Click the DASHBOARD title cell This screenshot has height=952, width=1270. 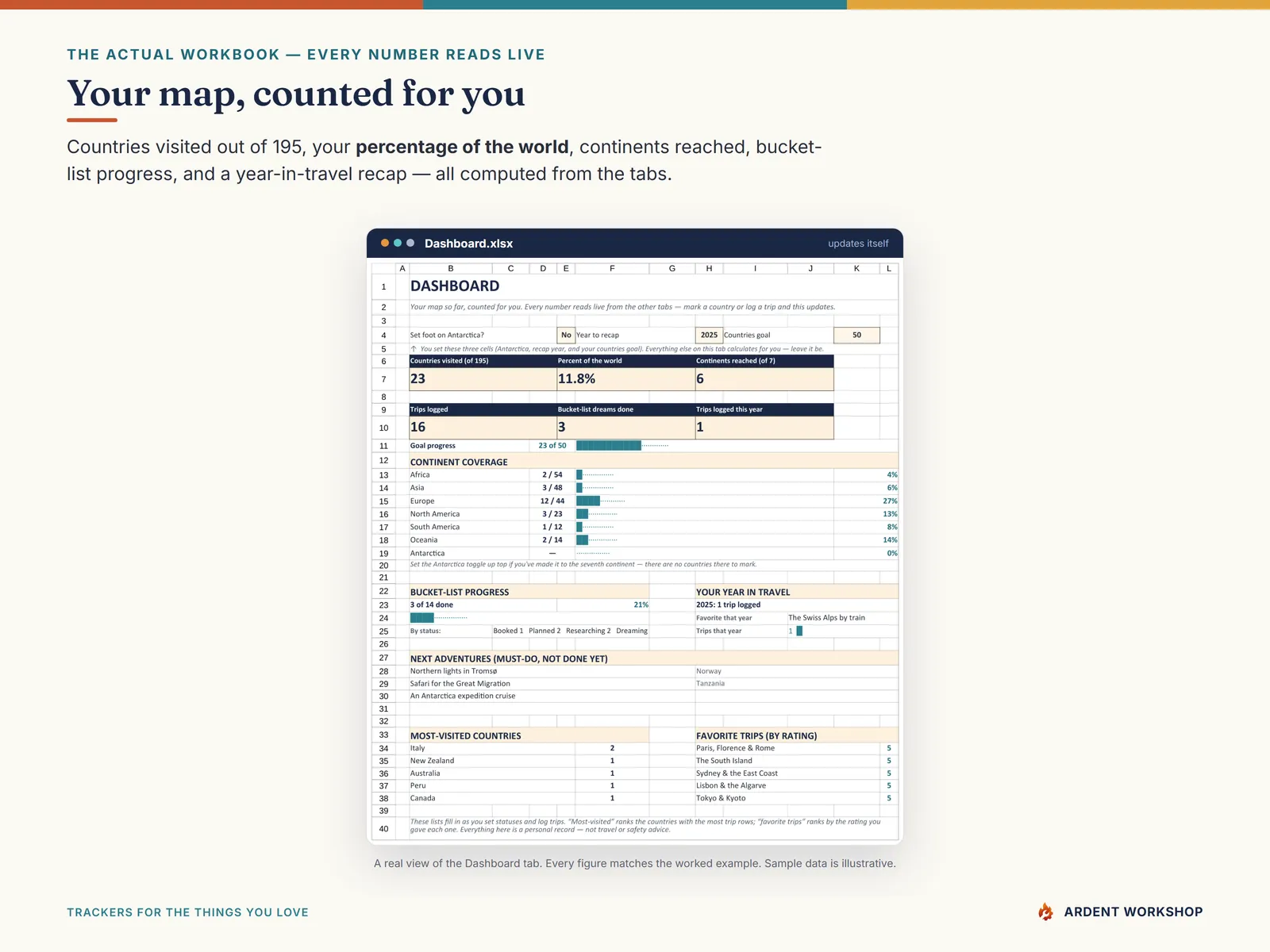(455, 286)
